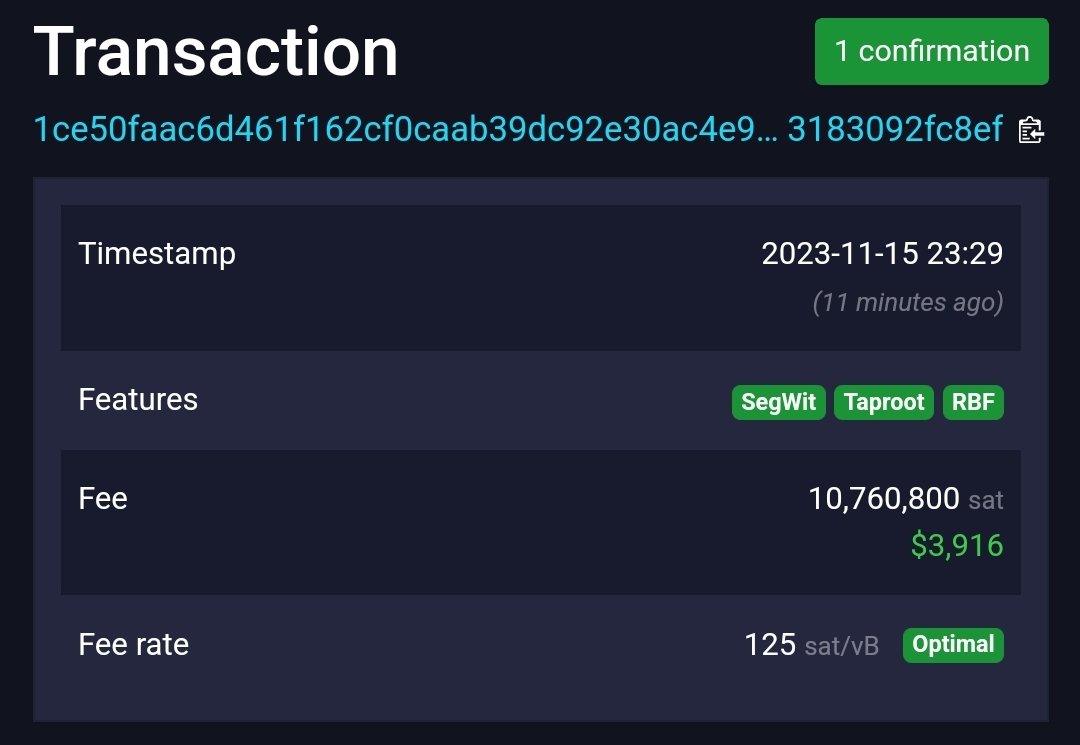Click the hash ending 3183092fc8ef

click(895, 129)
